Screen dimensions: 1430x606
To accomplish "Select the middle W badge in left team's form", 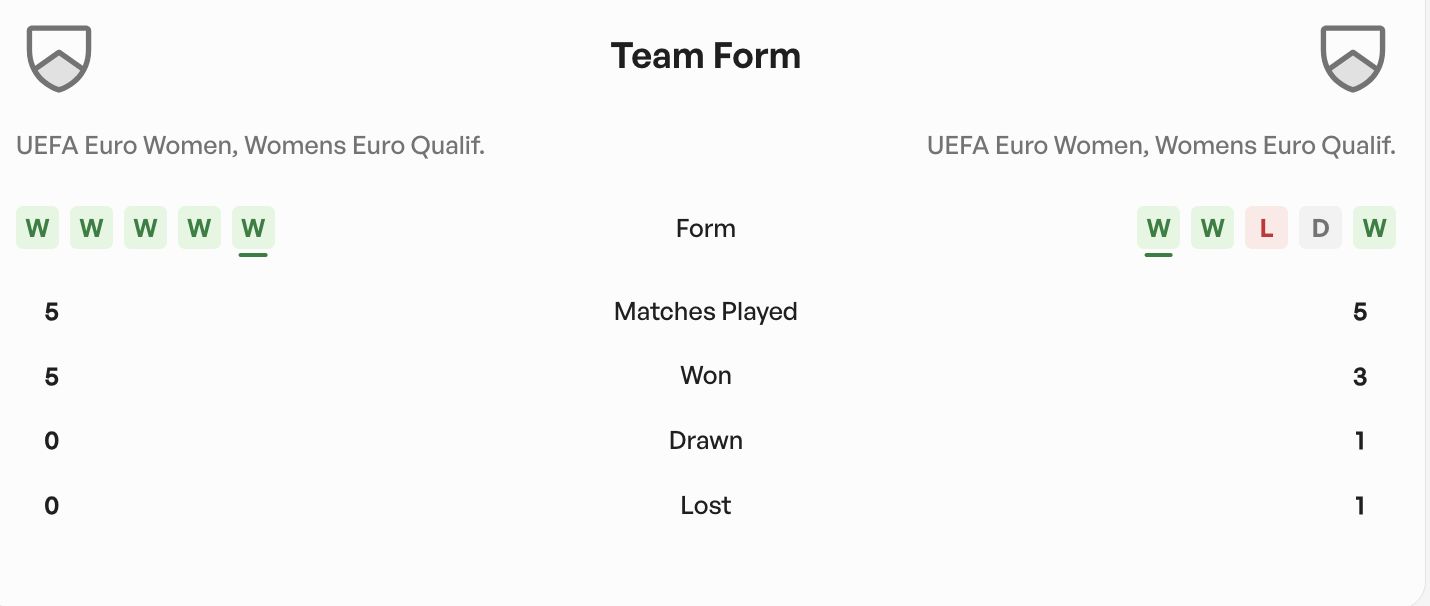I will pyautogui.click(x=145, y=228).
